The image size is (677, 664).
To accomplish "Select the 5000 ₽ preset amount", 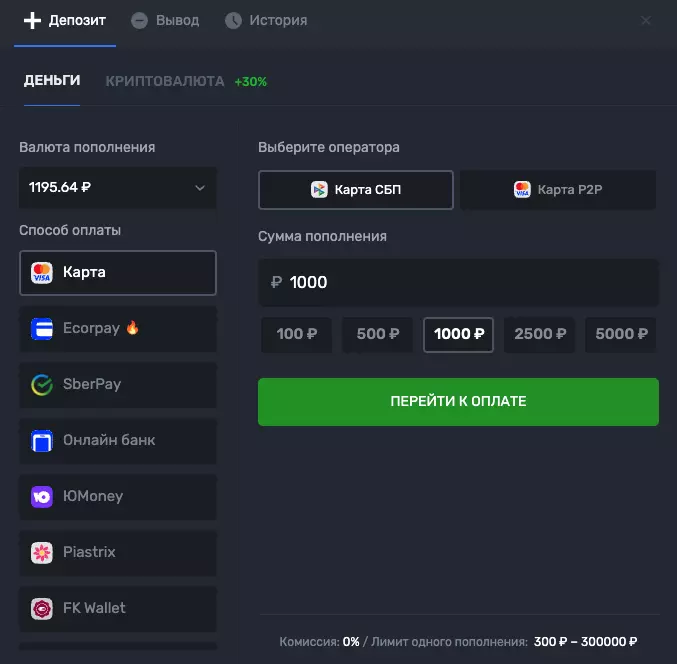I will pyautogui.click(x=620, y=335).
